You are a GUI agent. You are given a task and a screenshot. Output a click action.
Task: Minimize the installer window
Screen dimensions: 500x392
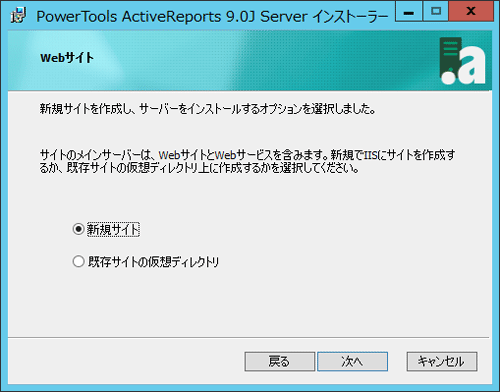[409, 12]
